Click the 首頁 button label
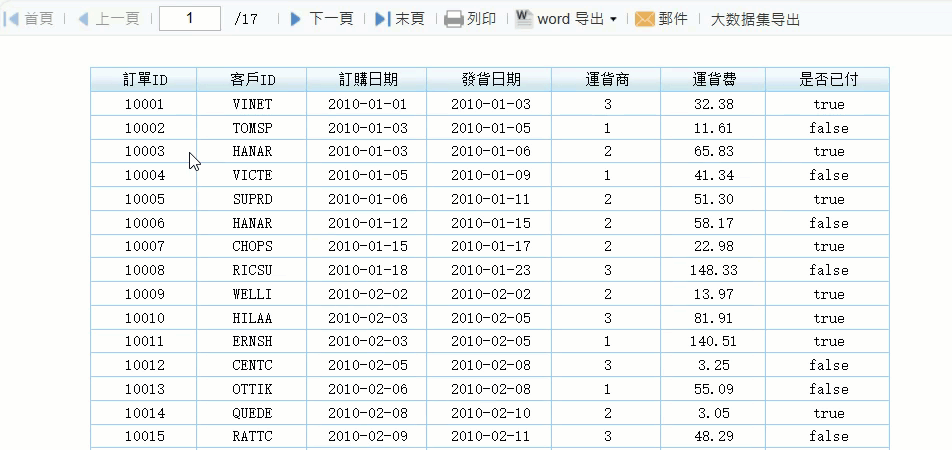This screenshot has width=952, height=450. tap(39, 19)
